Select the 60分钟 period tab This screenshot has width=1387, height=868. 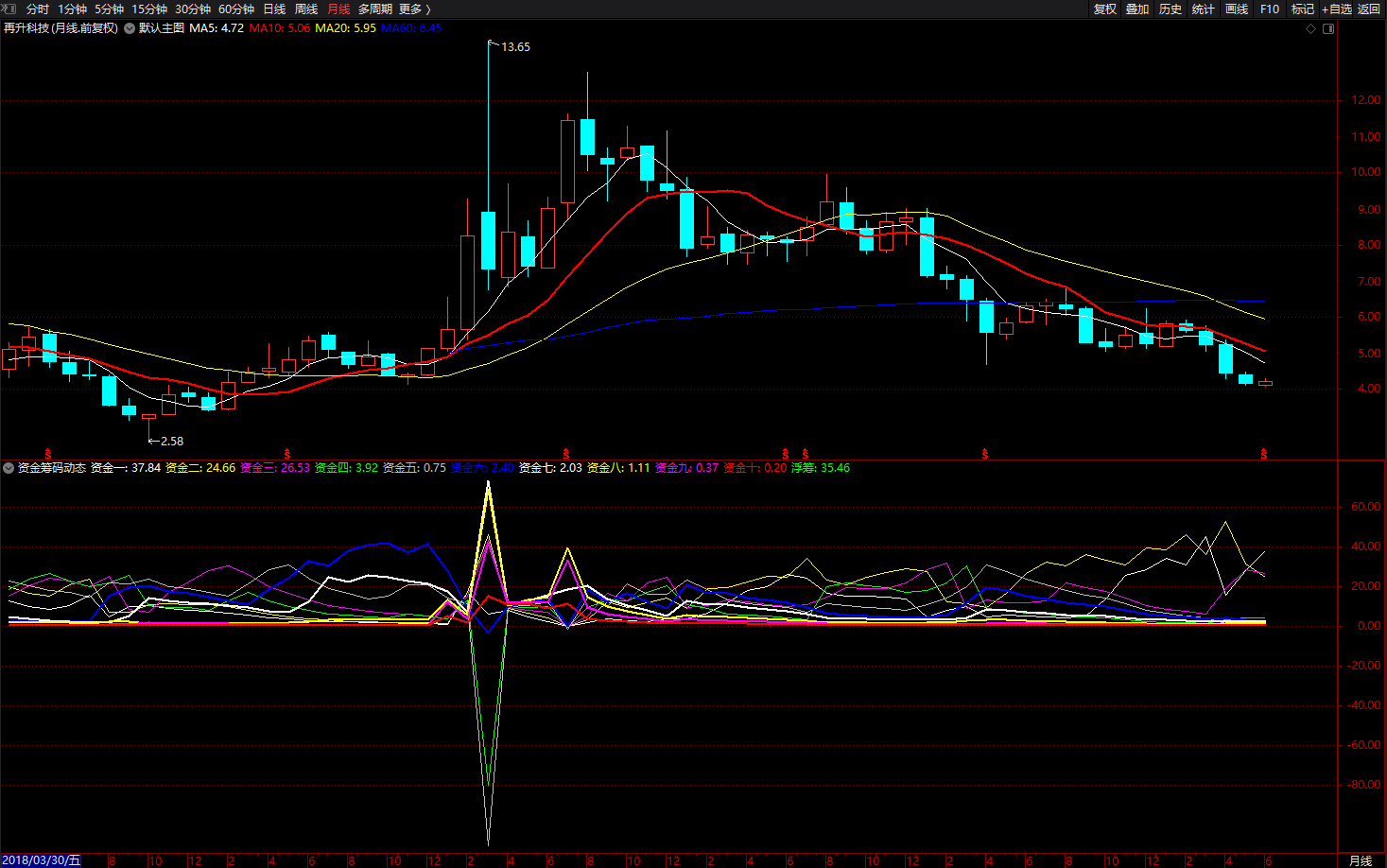(236, 9)
